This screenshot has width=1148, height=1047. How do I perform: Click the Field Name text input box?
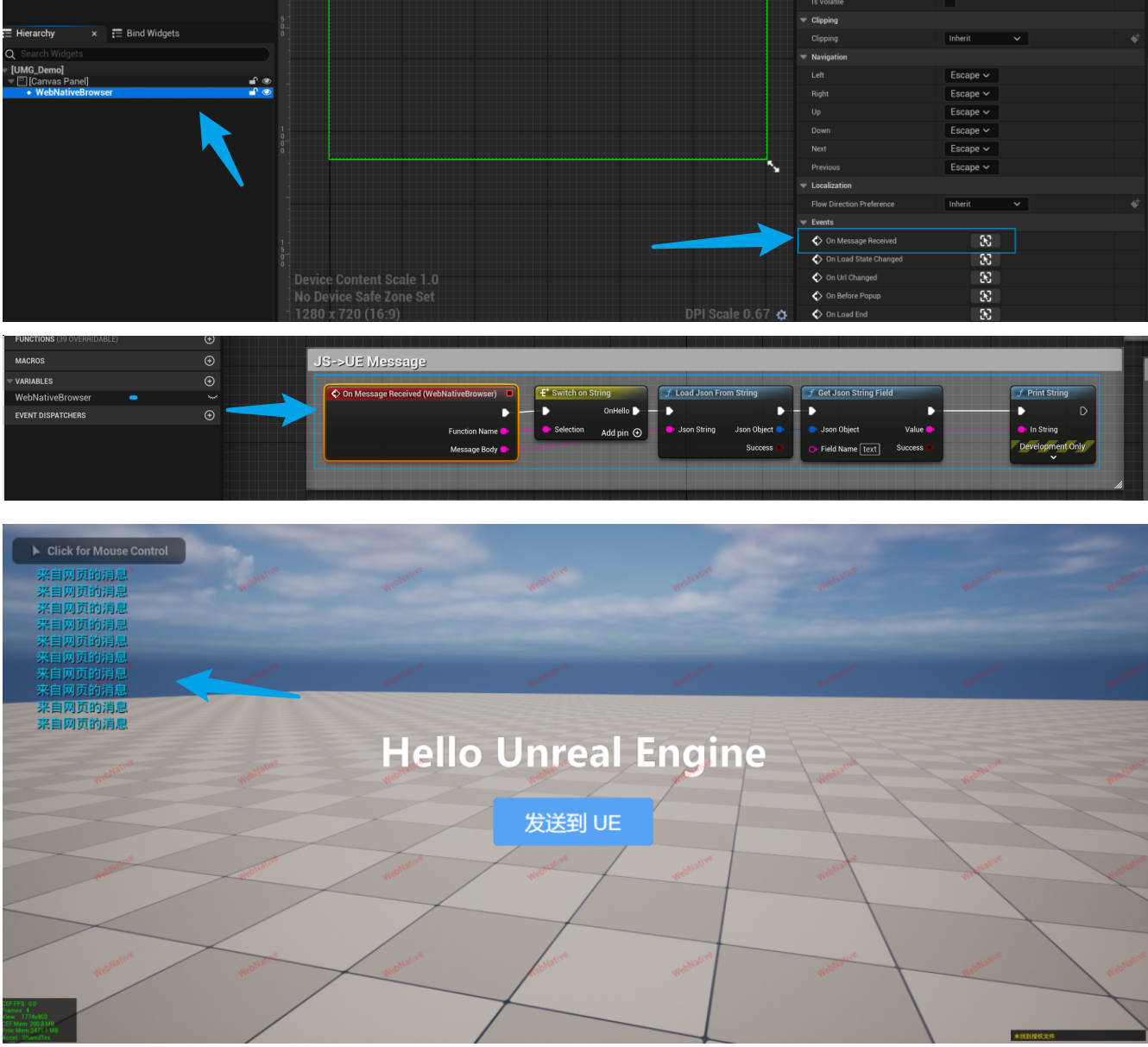click(x=870, y=449)
